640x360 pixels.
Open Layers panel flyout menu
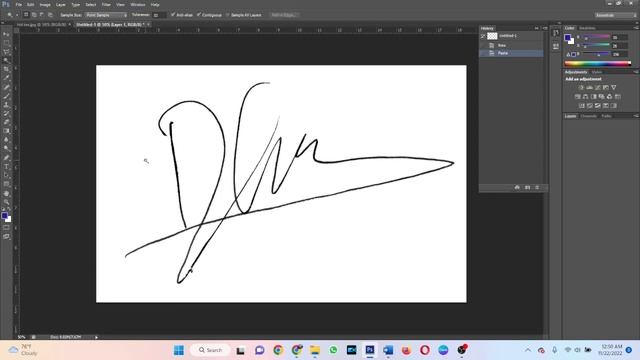636,116
